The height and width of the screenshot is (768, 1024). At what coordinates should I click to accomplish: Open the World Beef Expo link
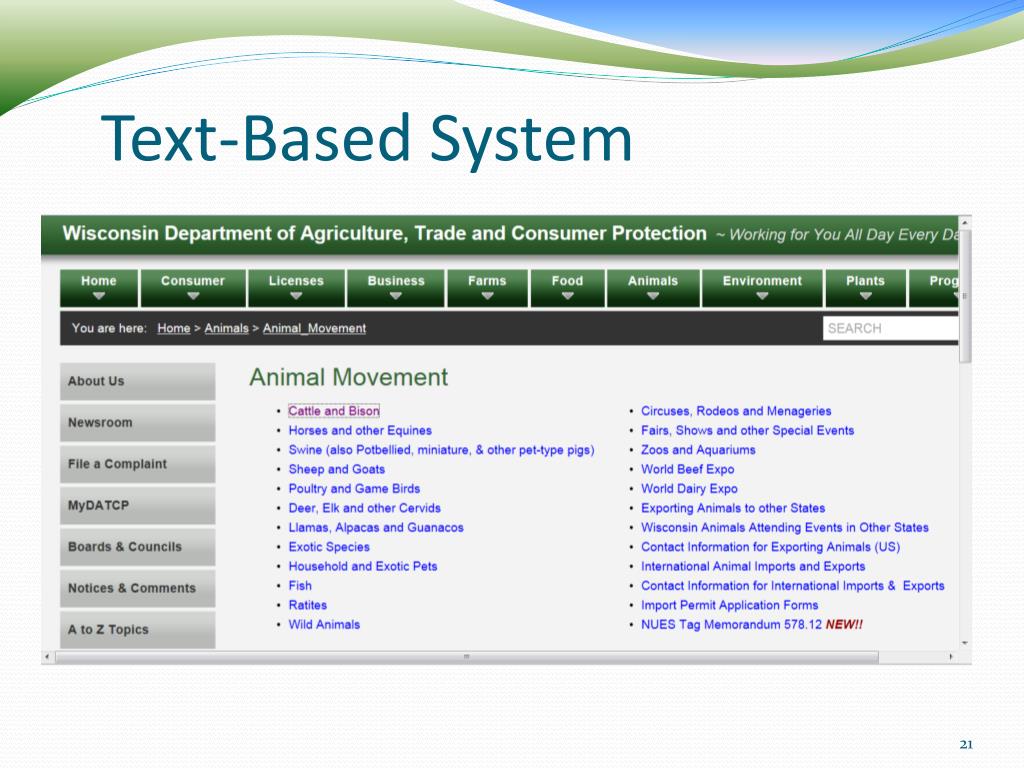coord(687,469)
